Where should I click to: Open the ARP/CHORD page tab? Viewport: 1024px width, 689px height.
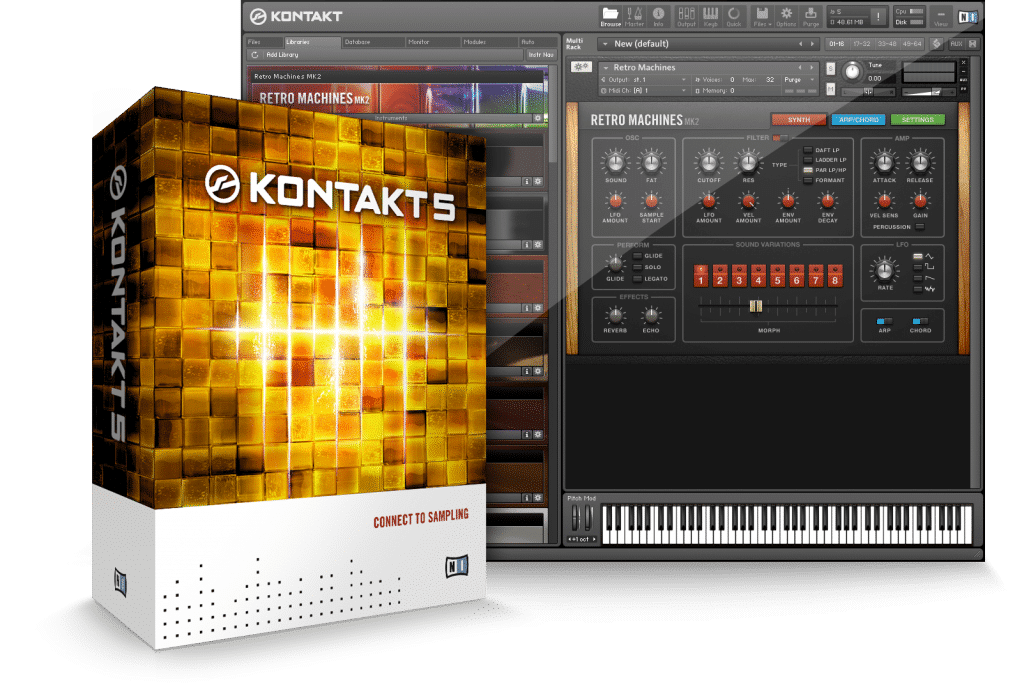(x=859, y=120)
